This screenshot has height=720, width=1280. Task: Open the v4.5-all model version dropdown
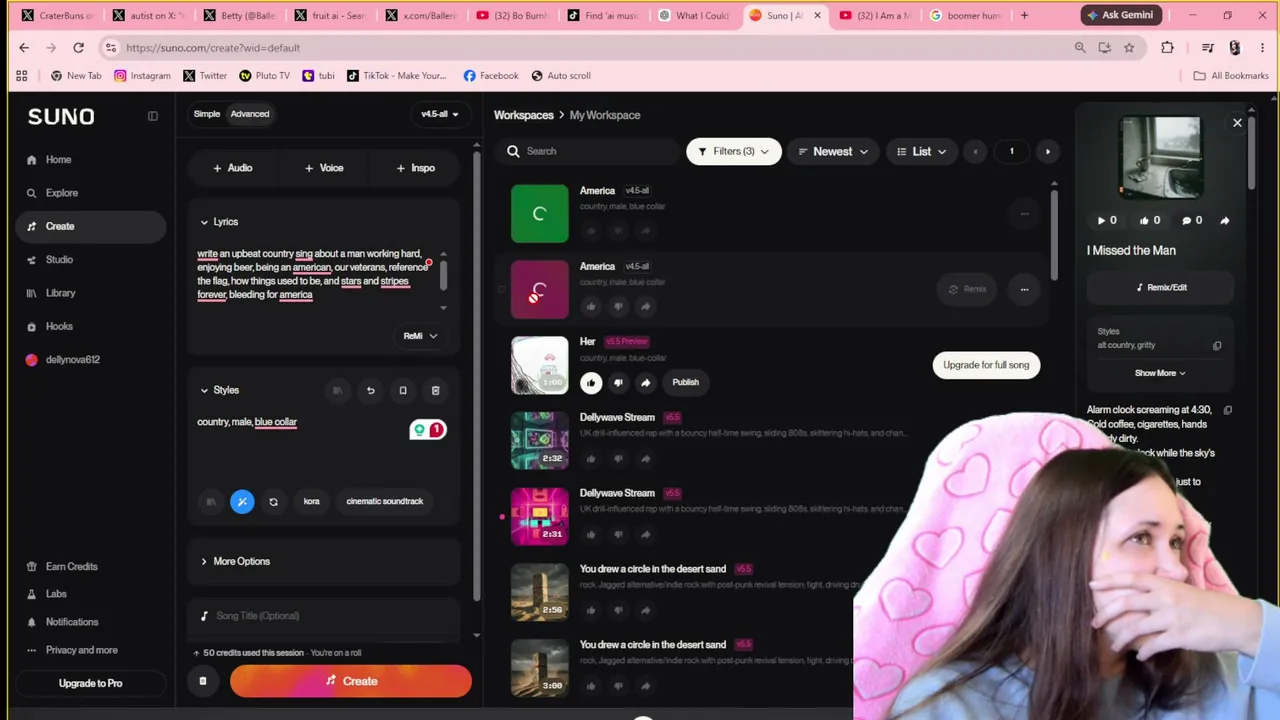point(439,114)
